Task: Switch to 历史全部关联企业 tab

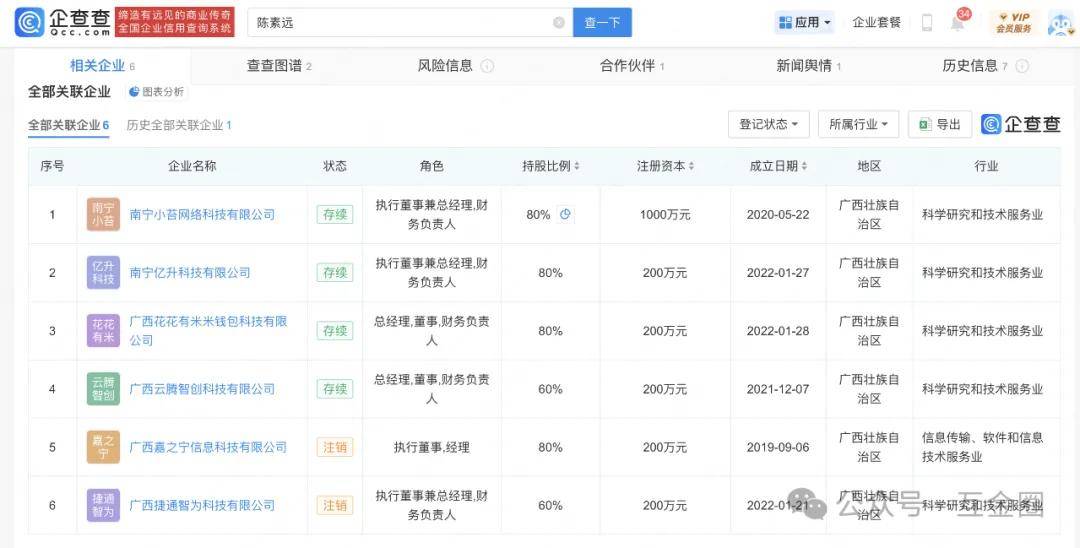Action: coord(178,125)
